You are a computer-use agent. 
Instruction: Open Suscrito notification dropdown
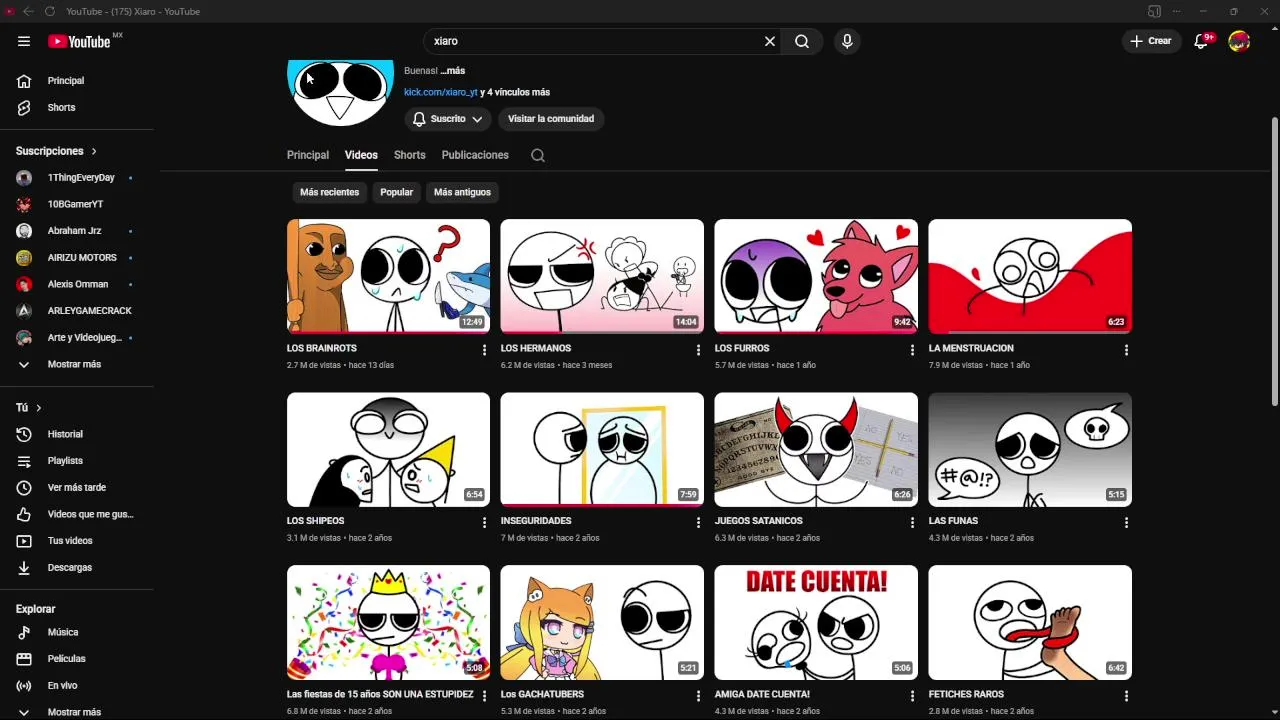point(447,119)
